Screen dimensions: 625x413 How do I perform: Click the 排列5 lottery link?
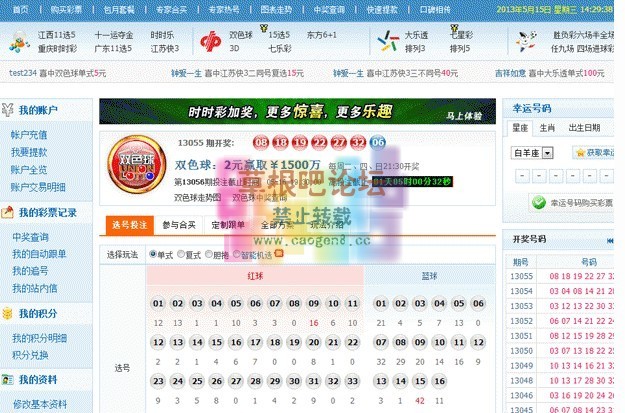tap(460, 49)
